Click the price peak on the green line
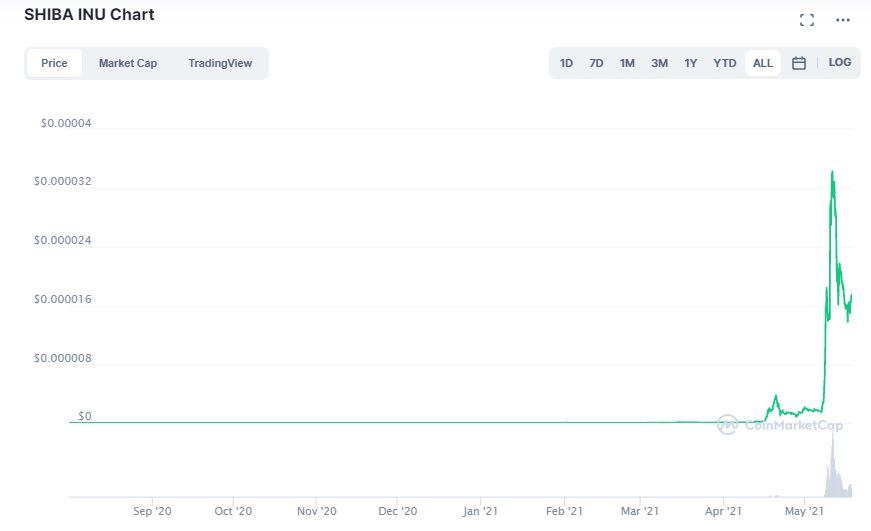 pos(832,172)
